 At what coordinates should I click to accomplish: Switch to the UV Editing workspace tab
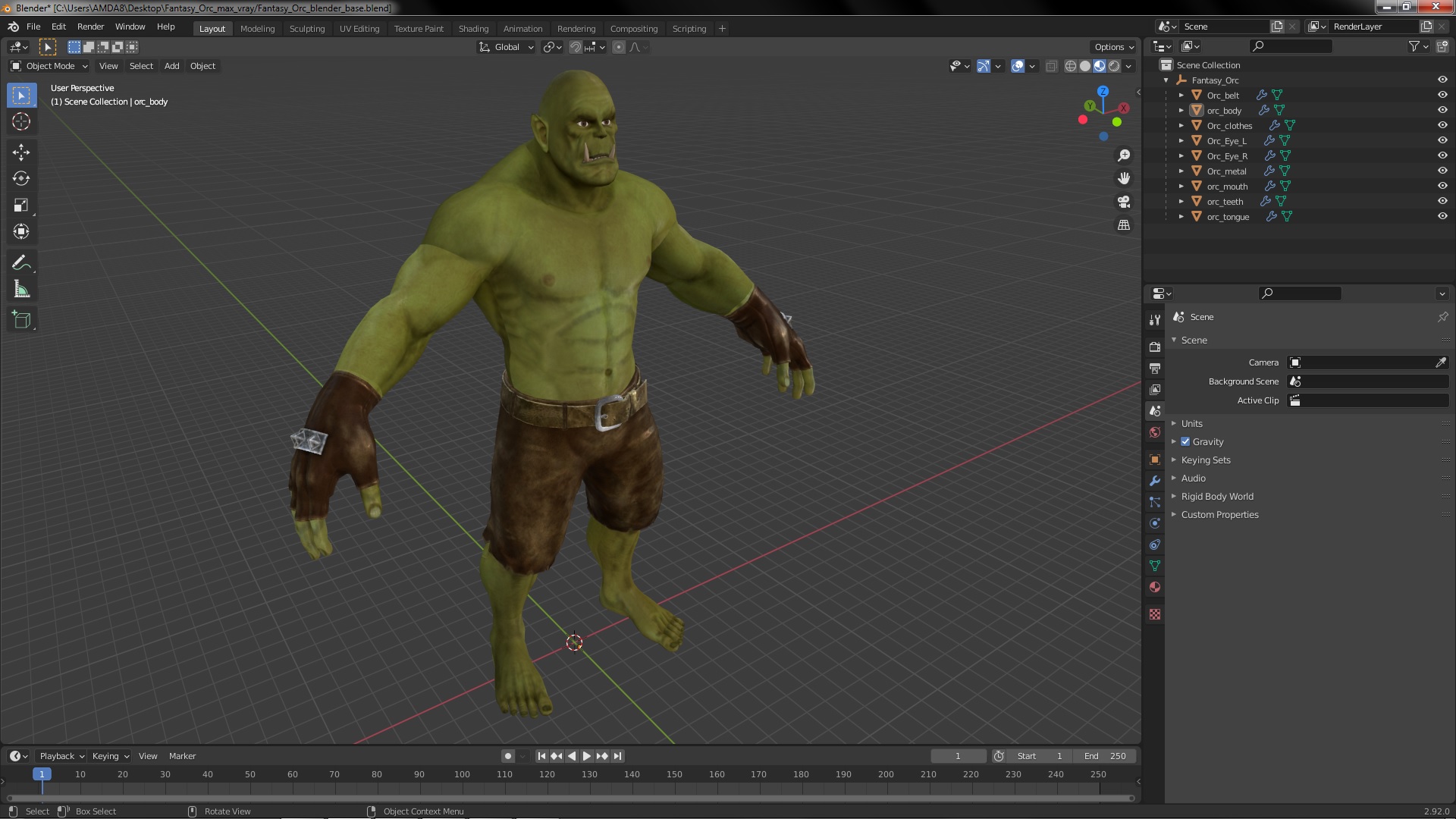[359, 29]
